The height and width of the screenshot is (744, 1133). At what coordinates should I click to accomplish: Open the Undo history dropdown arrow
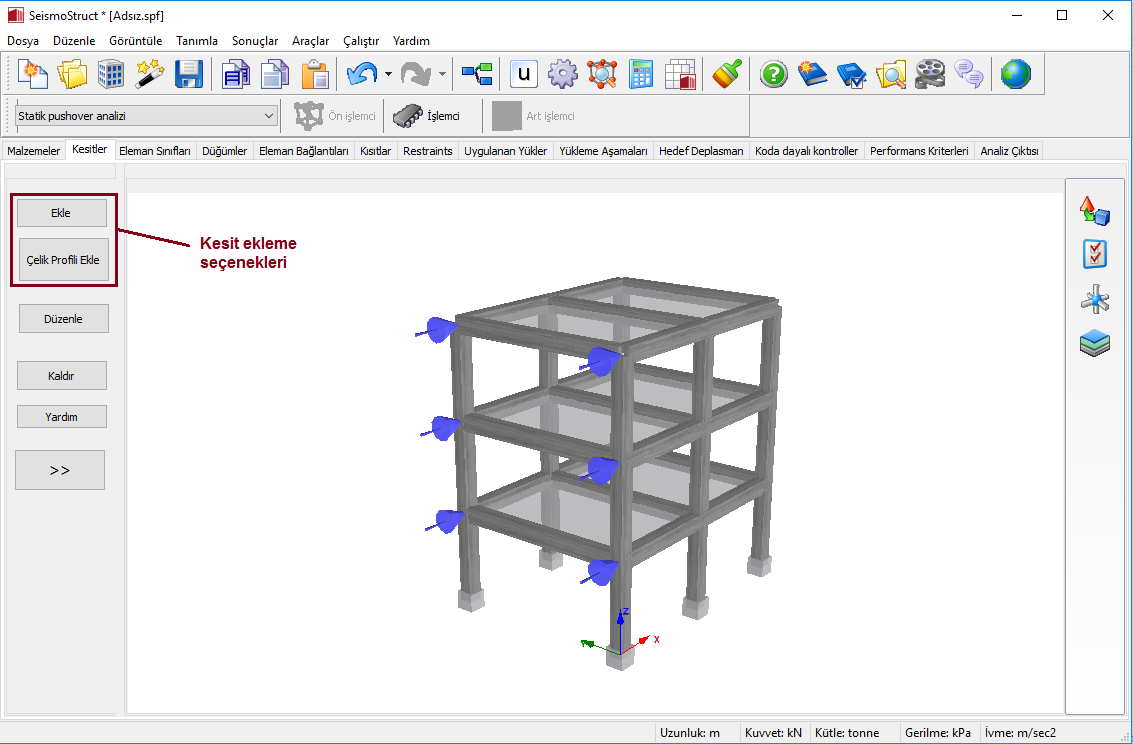pyautogui.click(x=388, y=74)
